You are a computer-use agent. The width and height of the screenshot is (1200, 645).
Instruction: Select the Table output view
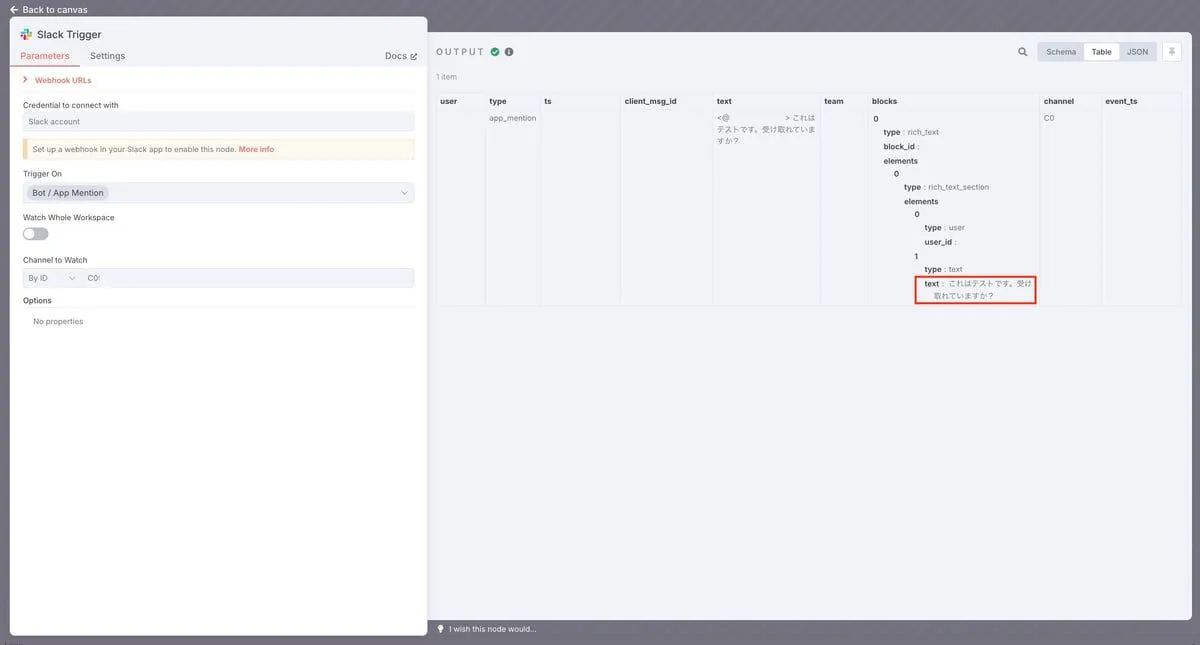coord(1101,52)
